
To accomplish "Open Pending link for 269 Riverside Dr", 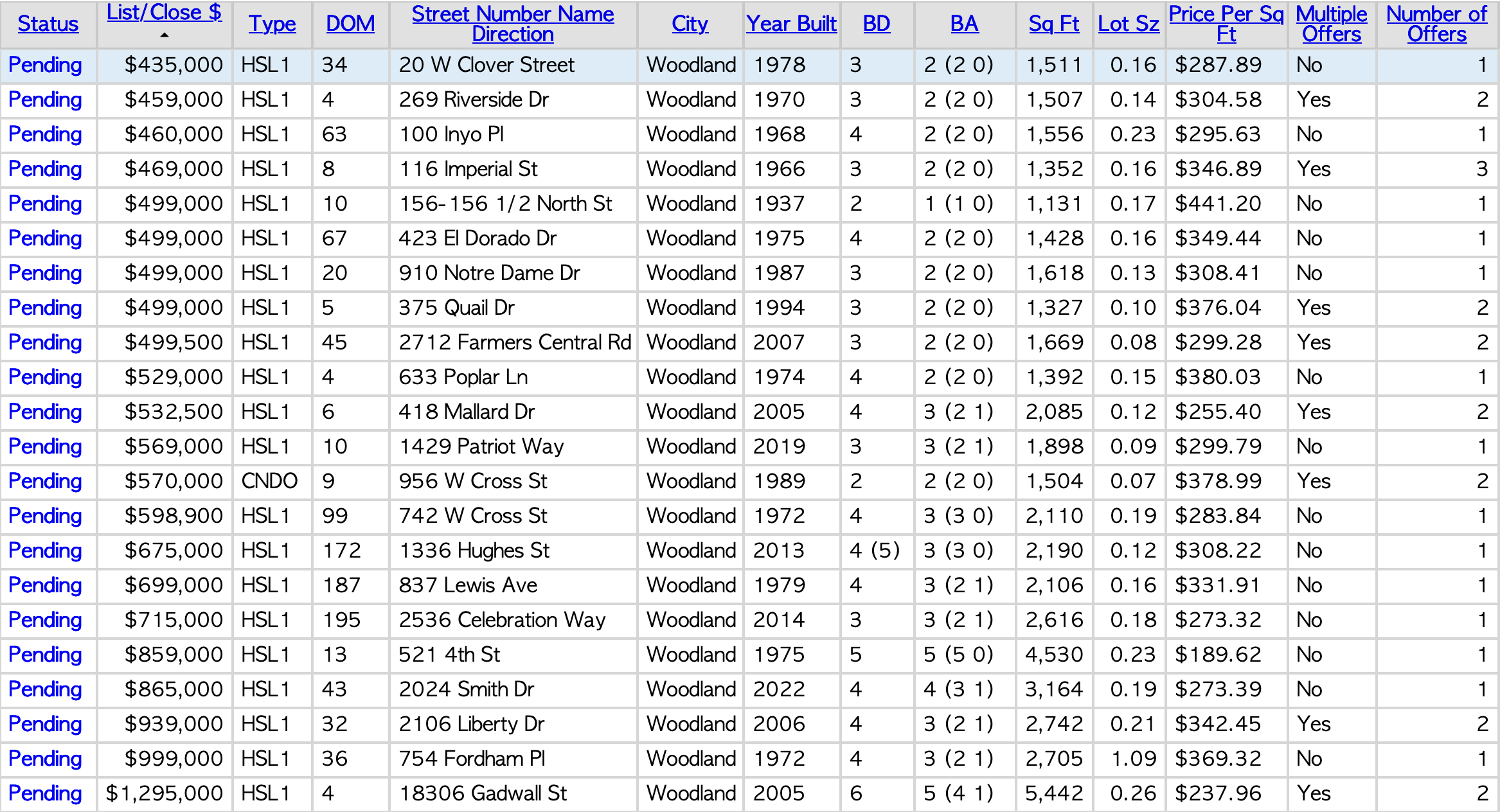I will 45,100.
